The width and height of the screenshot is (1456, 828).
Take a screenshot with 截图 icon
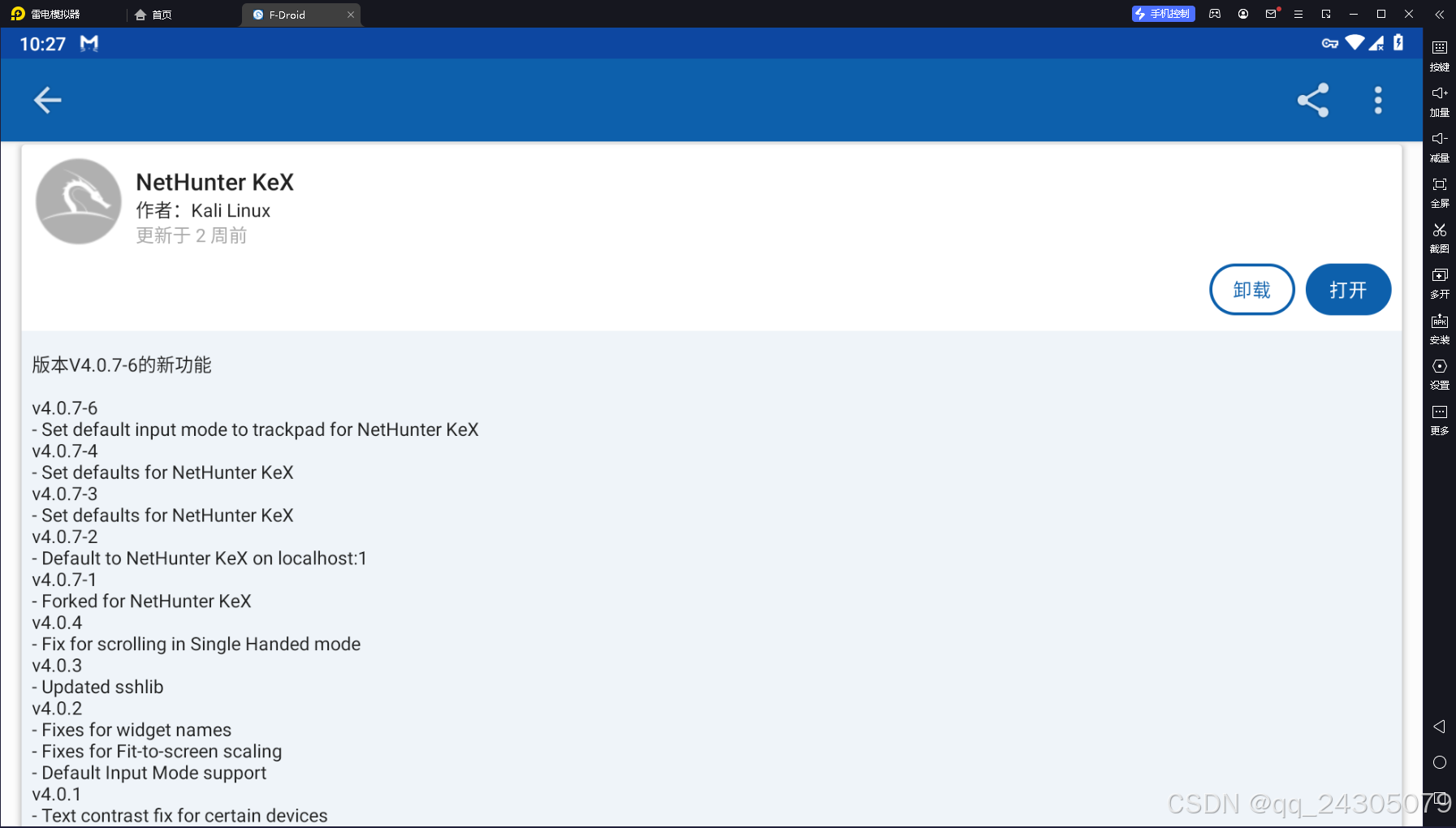1440,238
